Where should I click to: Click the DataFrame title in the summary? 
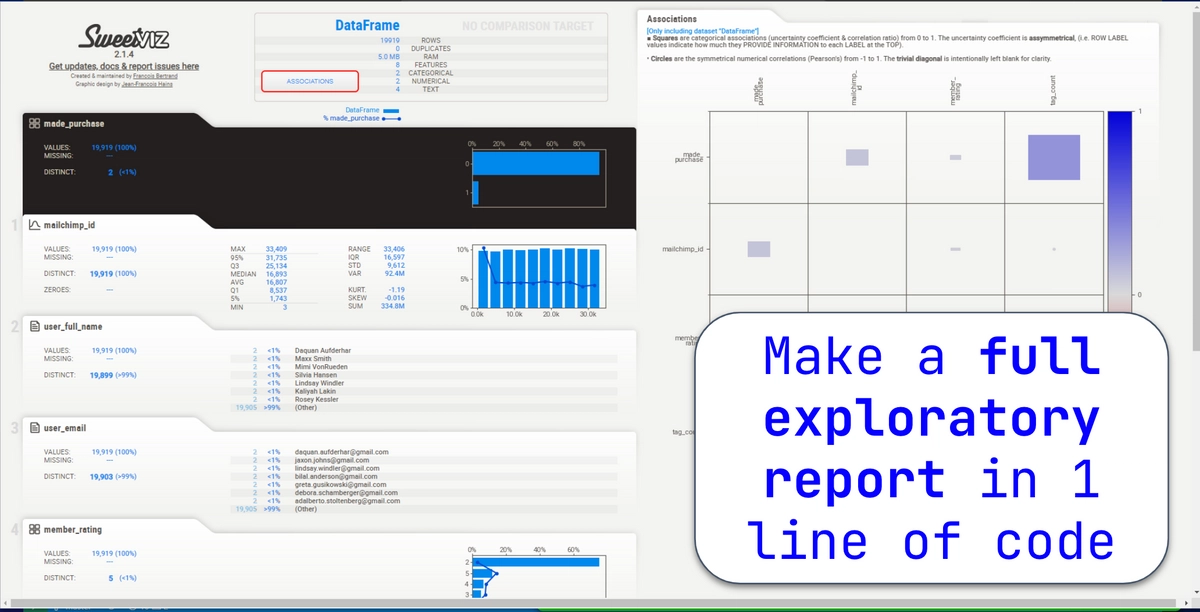(365, 26)
